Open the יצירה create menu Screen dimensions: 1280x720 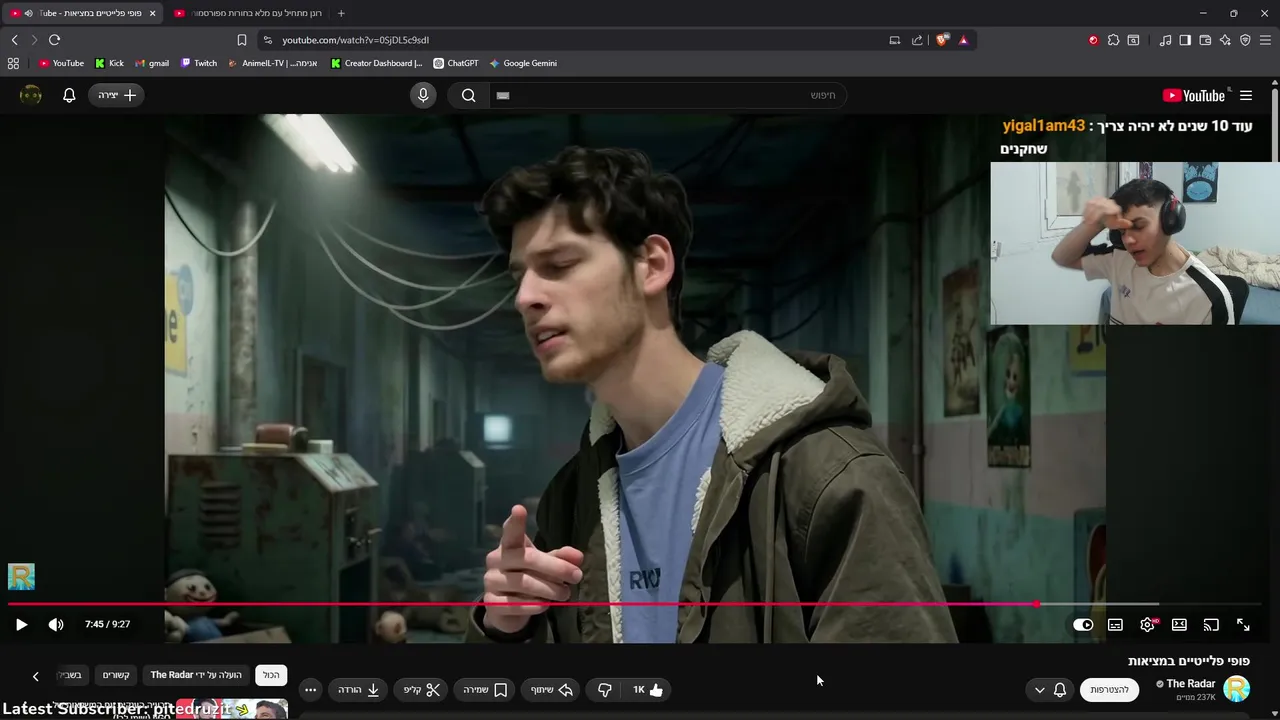click(117, 95)
